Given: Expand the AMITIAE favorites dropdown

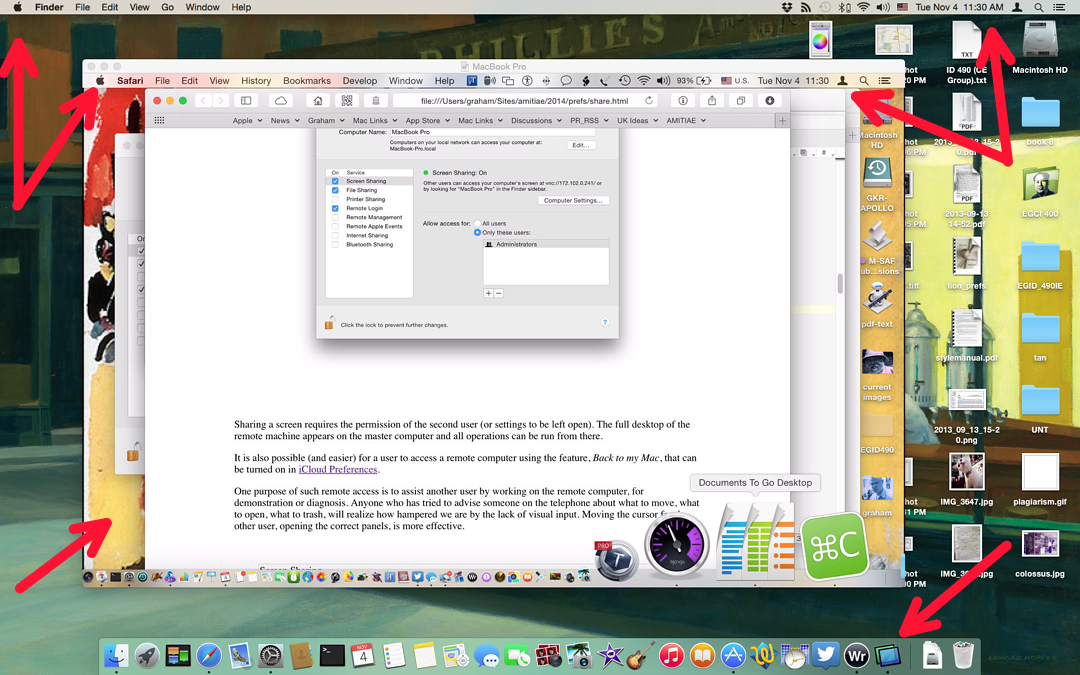Looking at the screenshot, I should [x=685, y=121].
